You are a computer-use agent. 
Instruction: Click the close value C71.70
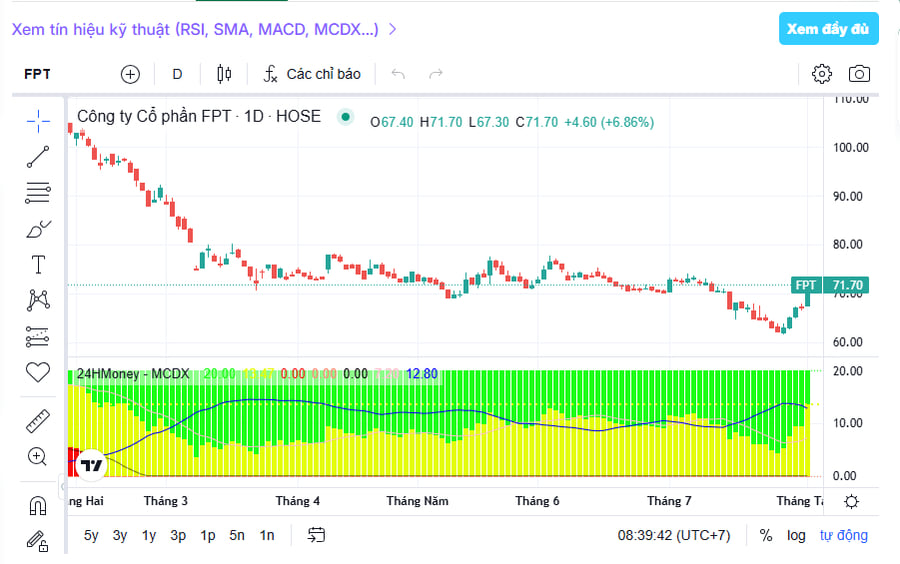[537, 122]
